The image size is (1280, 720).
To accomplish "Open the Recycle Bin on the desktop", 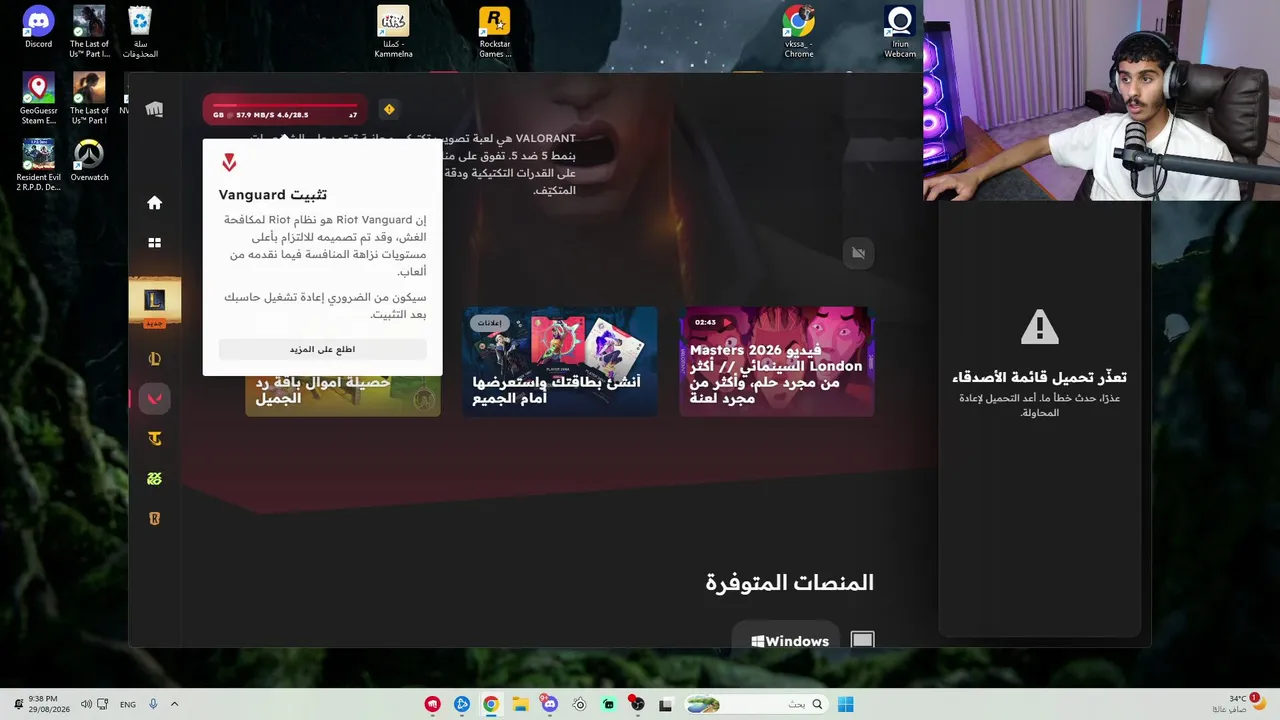I will (140, 33).
